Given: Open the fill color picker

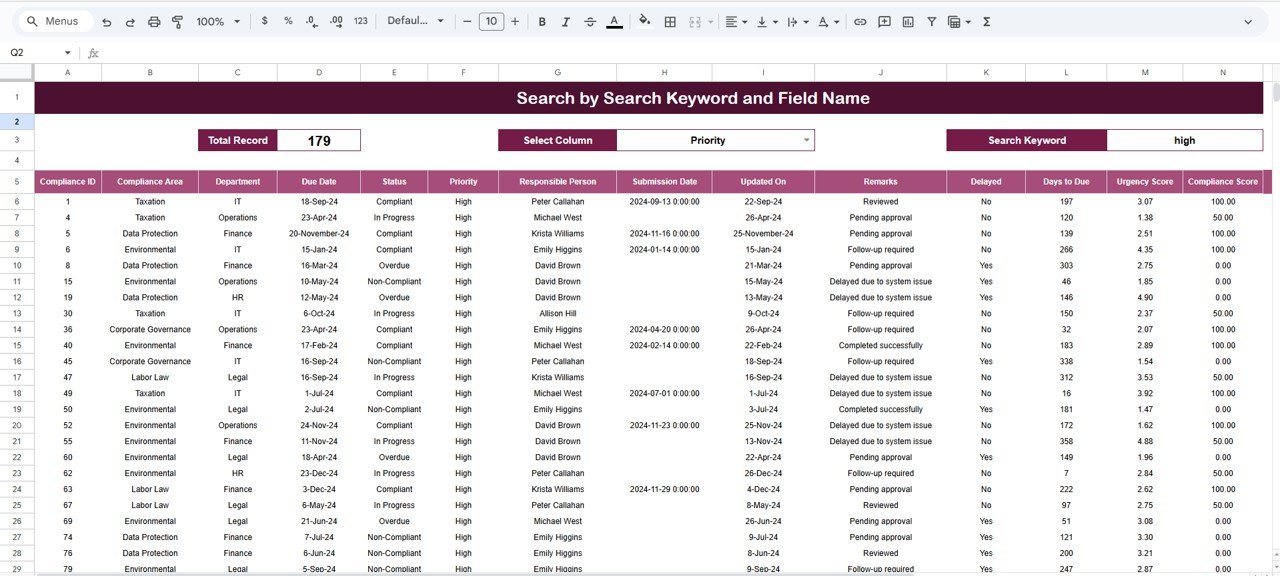Looking at the screenshot, I should pyautogui.click(x=645, y=21).
